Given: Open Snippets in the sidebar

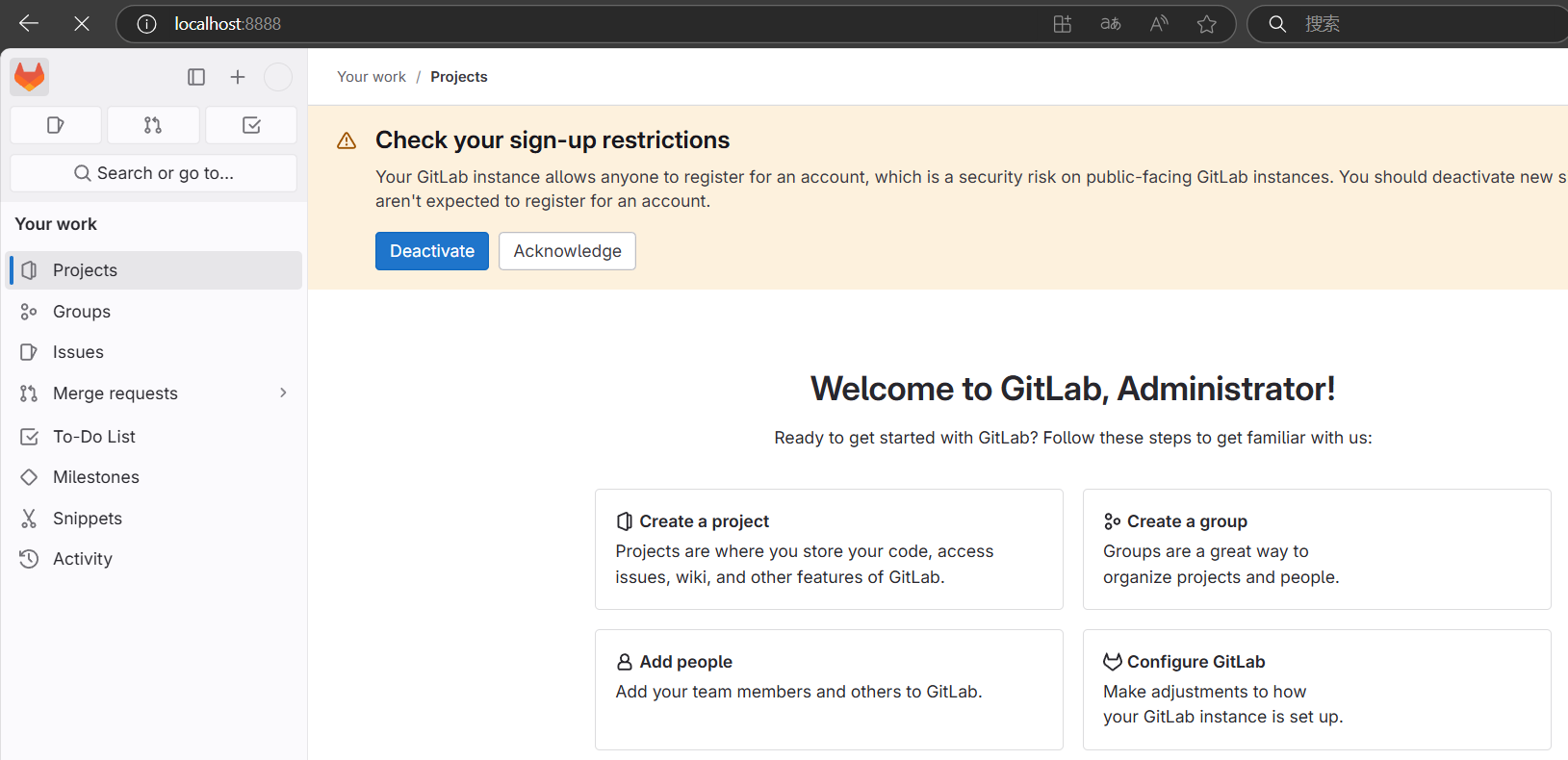Looking at the screenshot, I should click(x=155, y=519).
